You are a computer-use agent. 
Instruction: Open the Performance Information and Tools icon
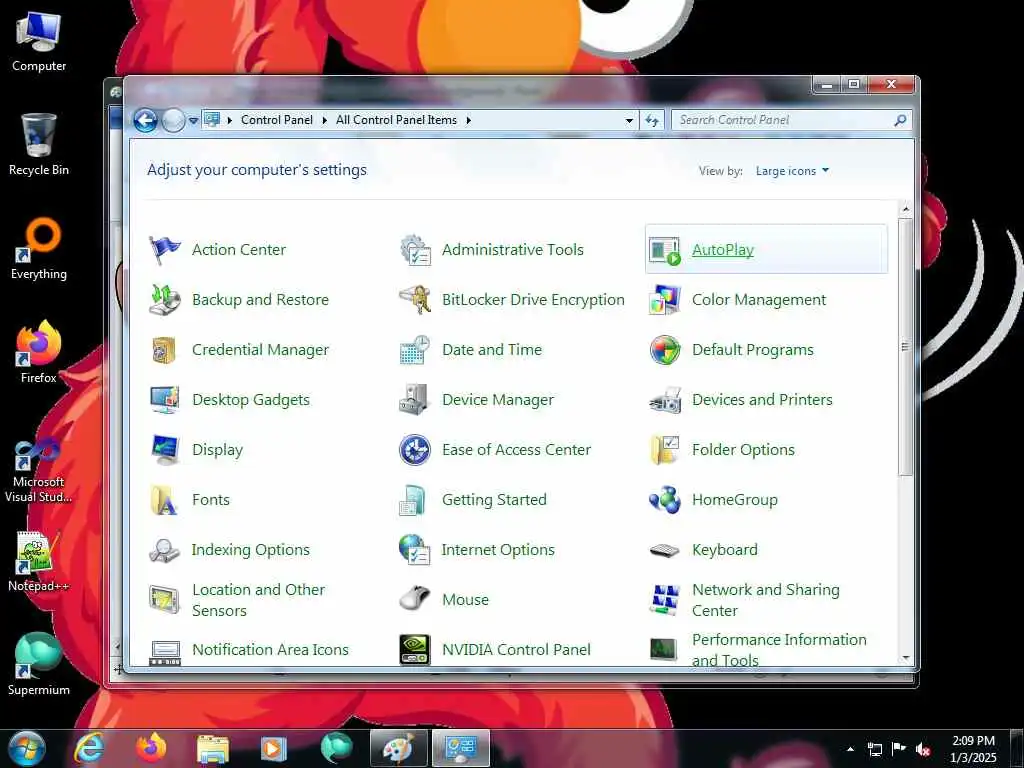(x=665, y=650)
